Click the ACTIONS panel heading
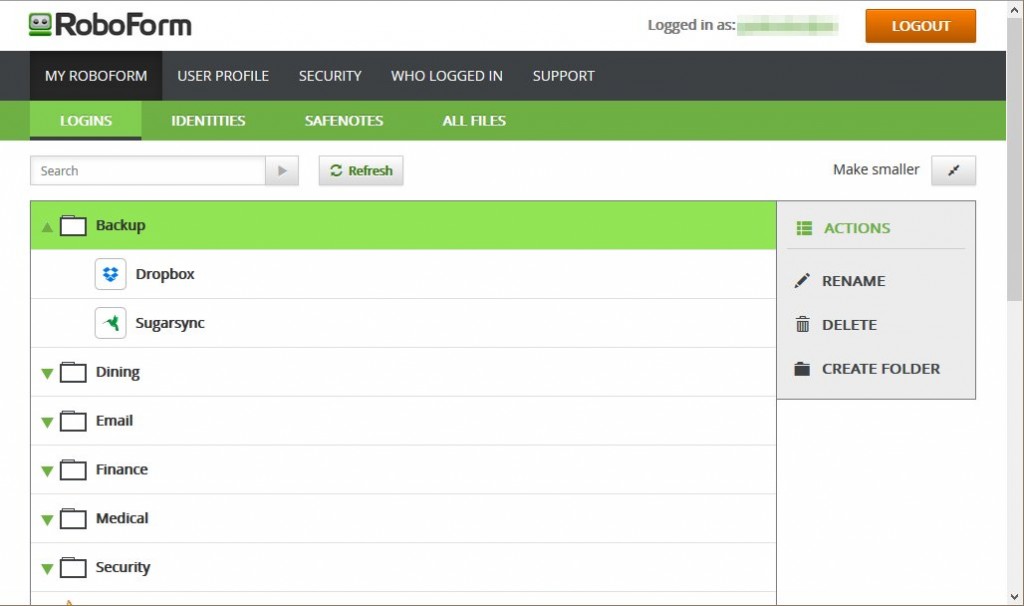Viewport: 1024px width, 606px height. click(857, 228)
